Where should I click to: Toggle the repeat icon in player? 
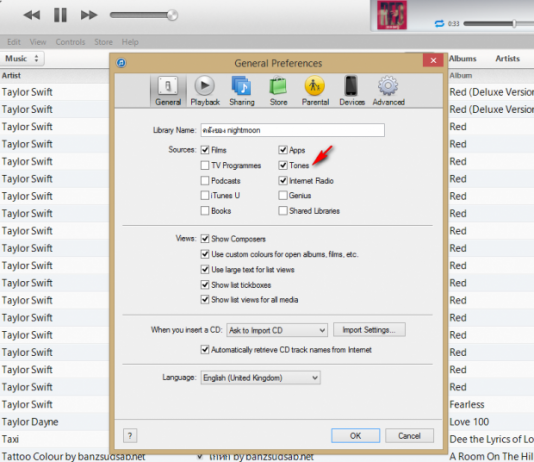439,23
